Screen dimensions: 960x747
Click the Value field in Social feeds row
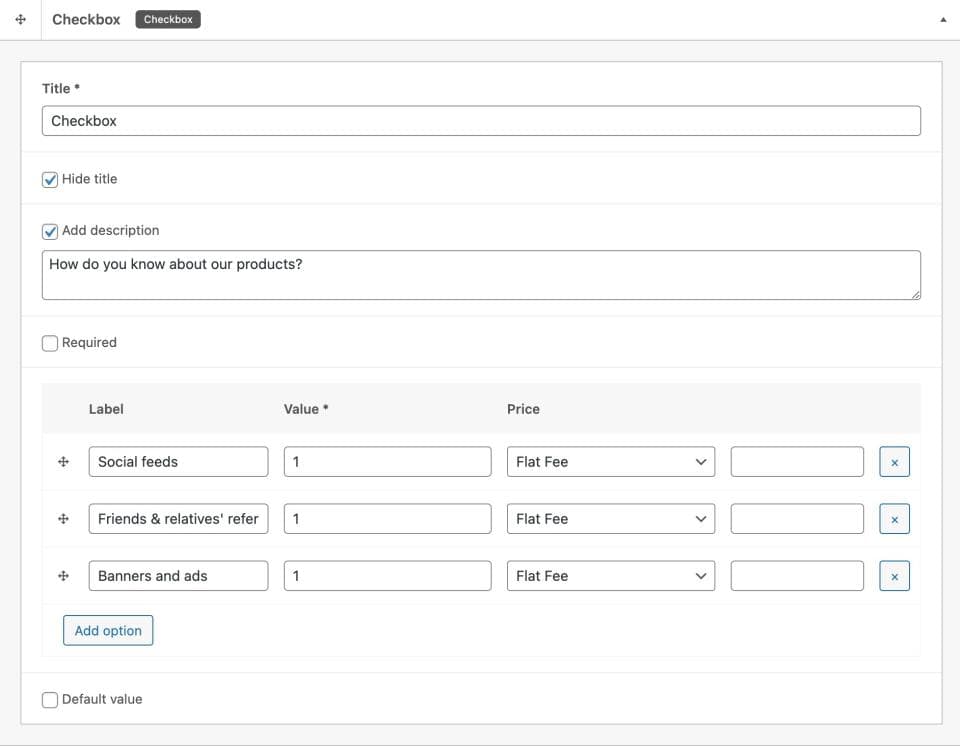tap(387, 462)
